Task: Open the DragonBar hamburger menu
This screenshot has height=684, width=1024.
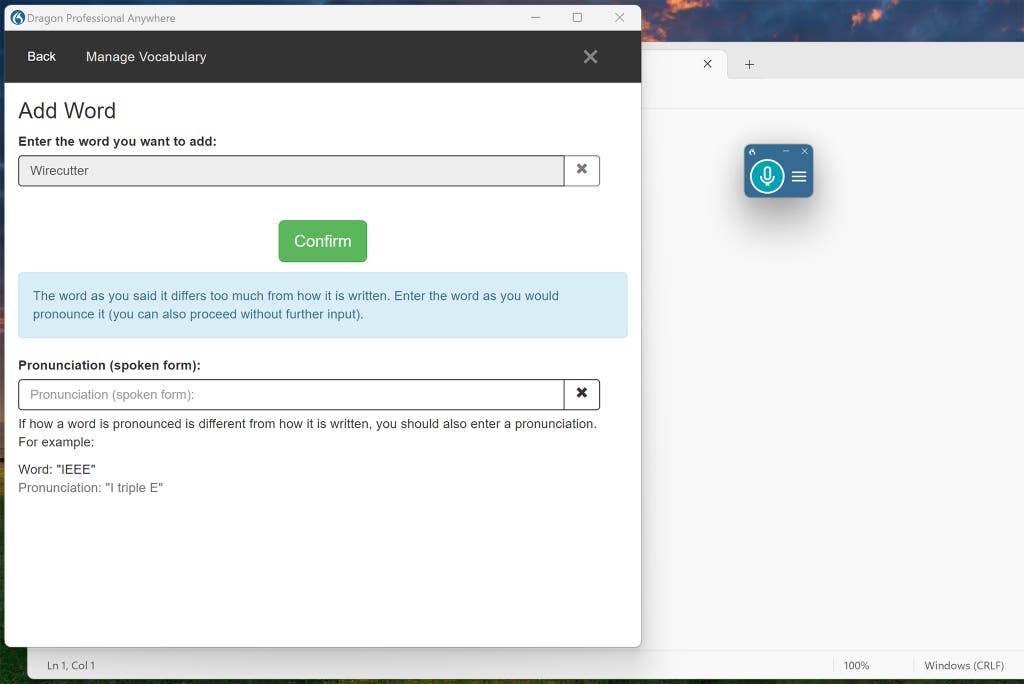Action: (798, 176)
